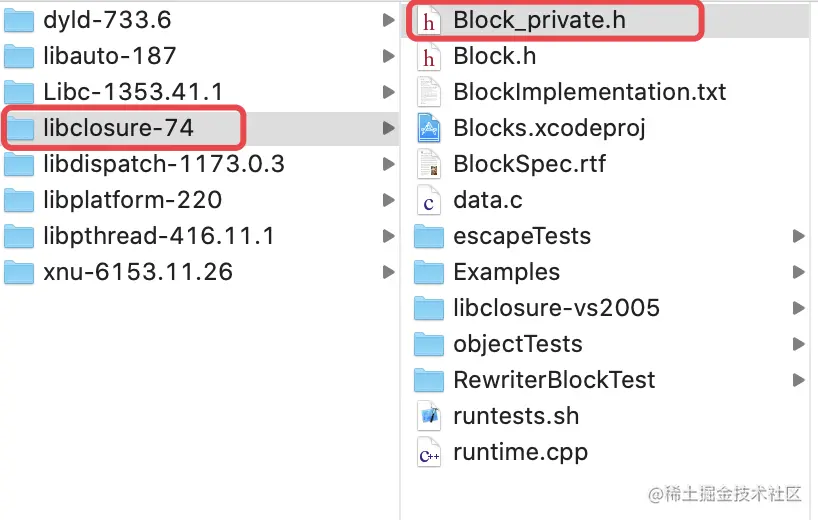The height and width of the screenshot is (520, 818).
Task: Click the data.c source file icon
Action: tap(429, 200)
